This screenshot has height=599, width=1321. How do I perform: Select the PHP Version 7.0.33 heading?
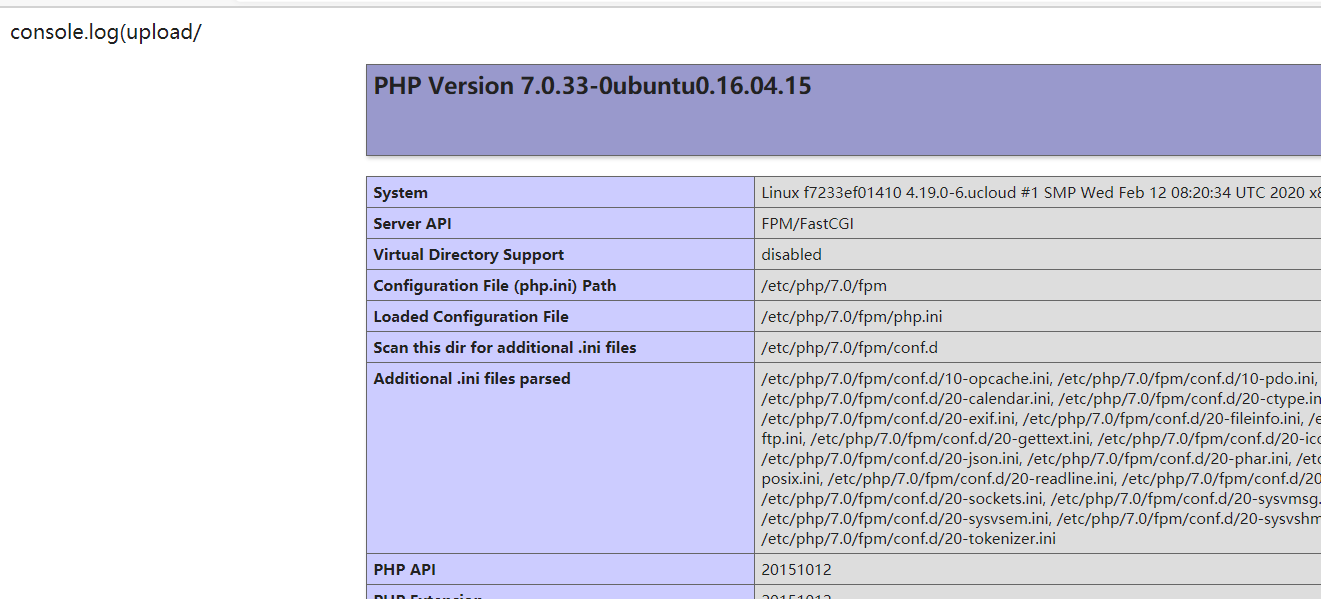click(x=592, y=86)
